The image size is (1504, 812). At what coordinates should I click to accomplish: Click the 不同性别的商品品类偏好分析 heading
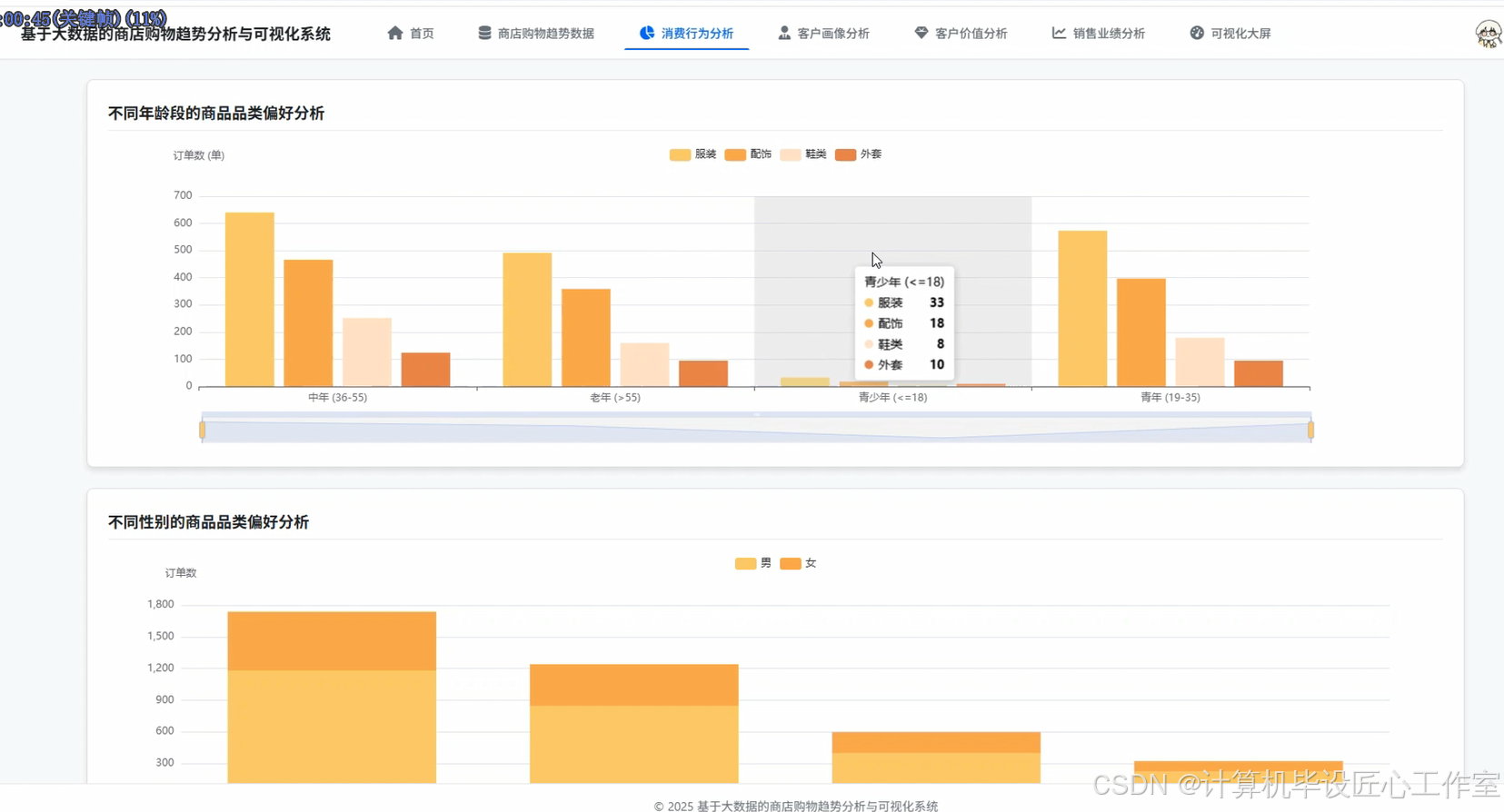click(x=208, y=522)
